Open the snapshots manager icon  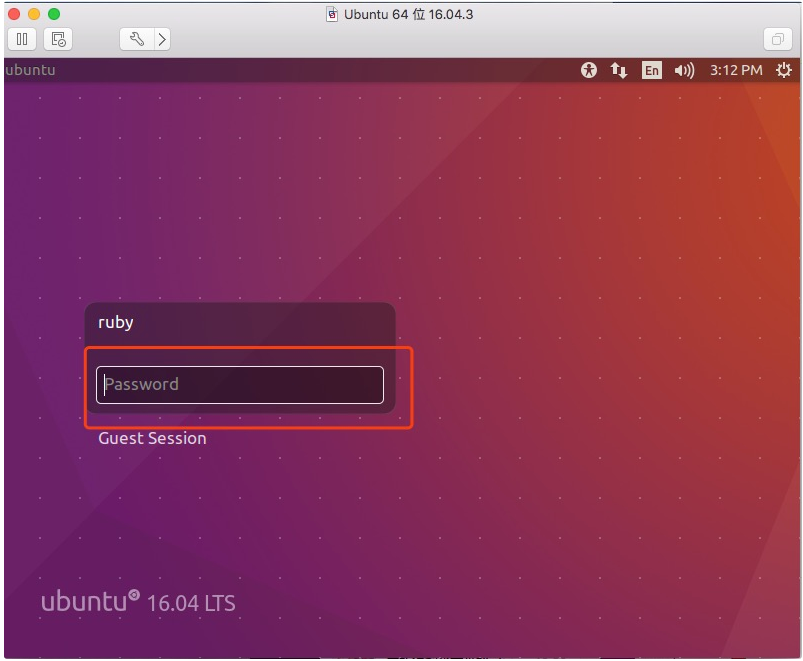(58, 39)
